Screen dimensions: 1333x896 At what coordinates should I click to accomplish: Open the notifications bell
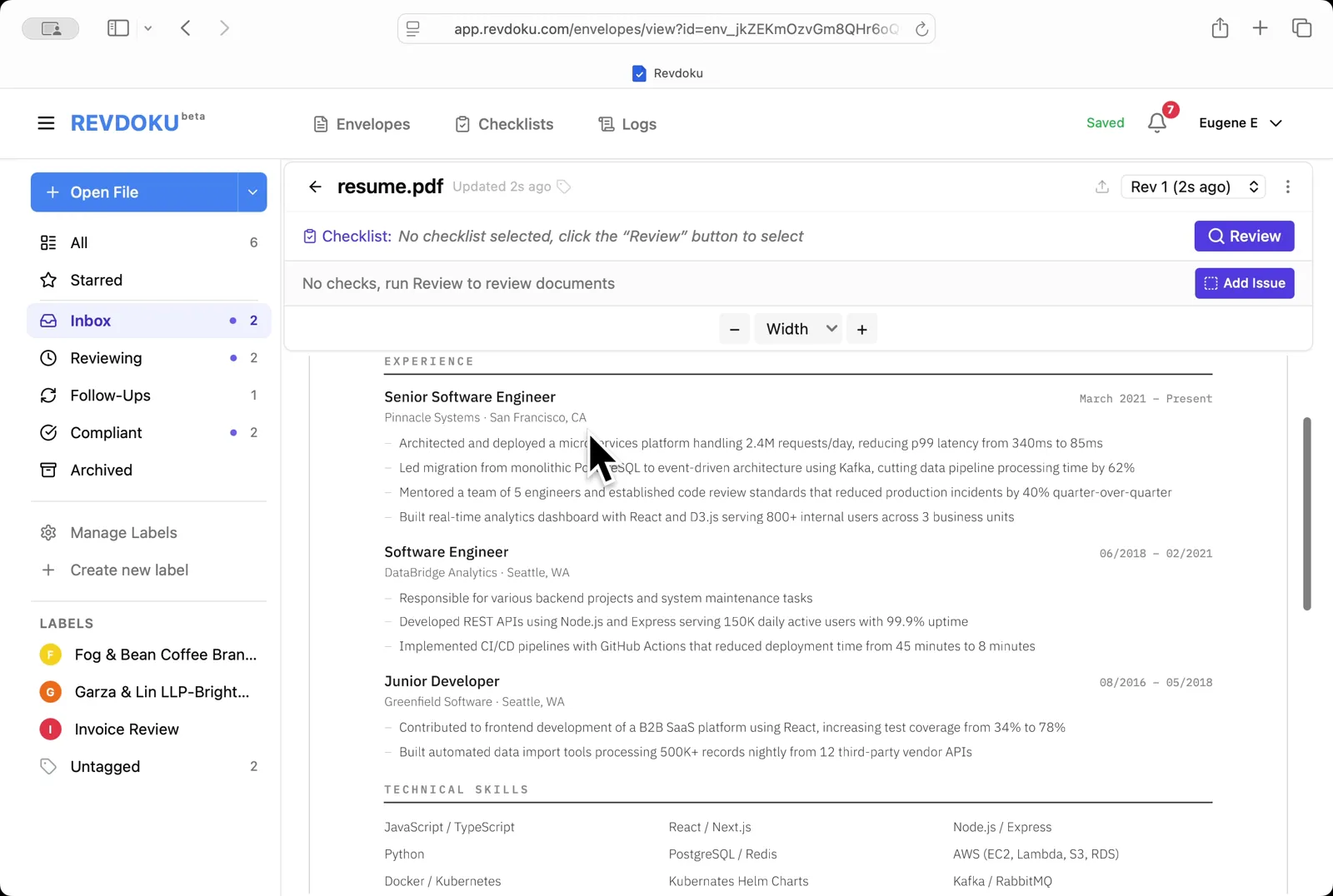[x=1156, y=122]
